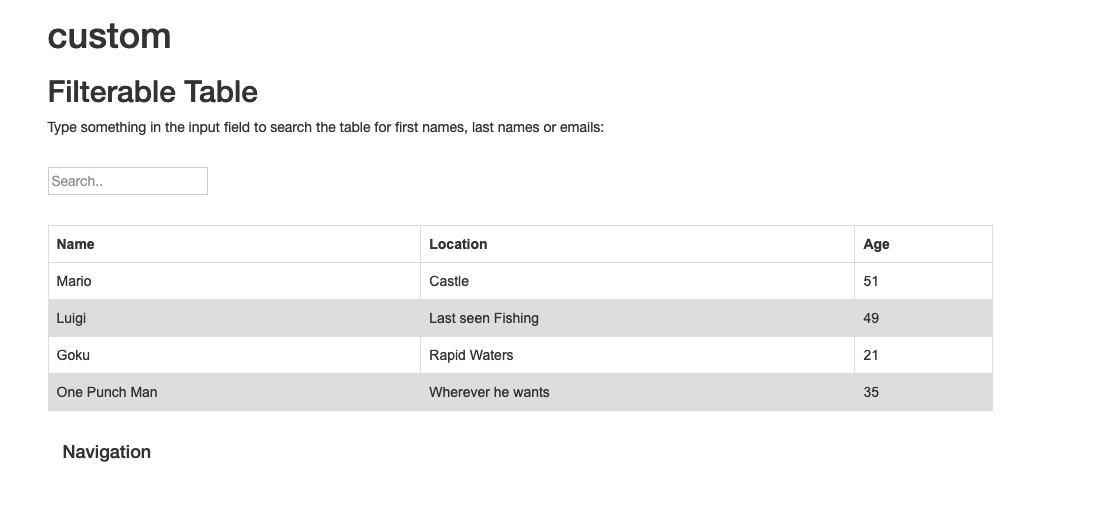Click Mario's age value 51
This screenshot has height=506, width=1110.
(871, 281)
